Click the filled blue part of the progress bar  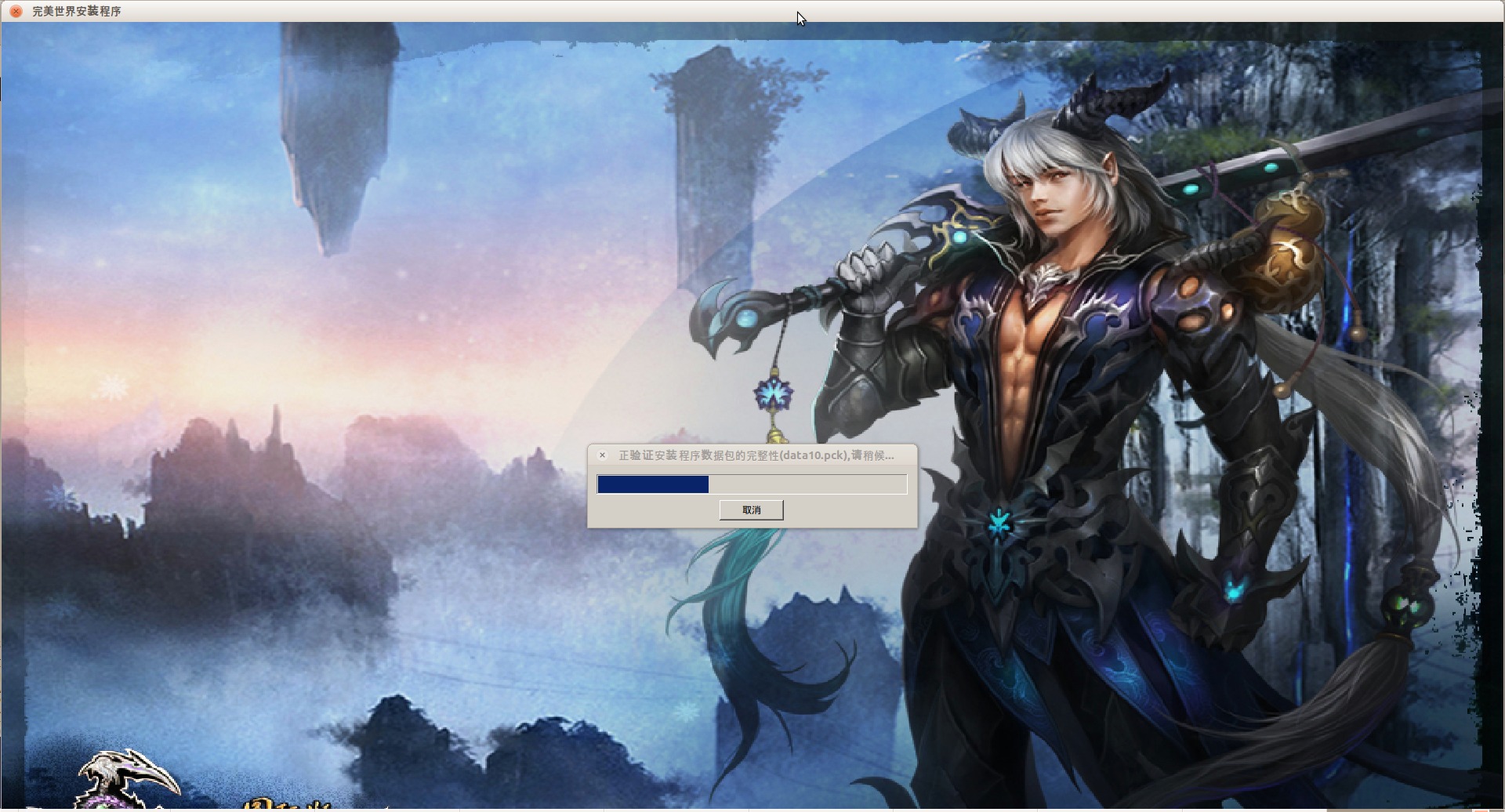point(652,484)
